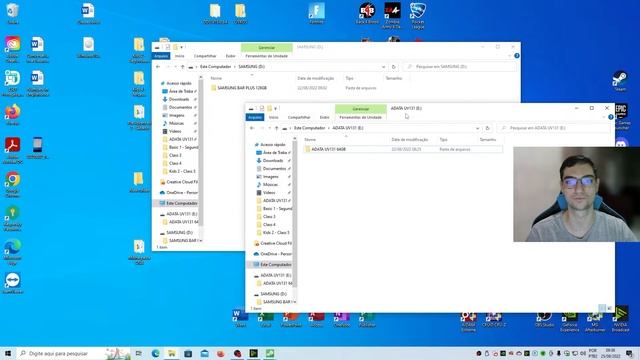
Task: Click the up-one-level arrow in ADATA window
Action: click(276, 128)
